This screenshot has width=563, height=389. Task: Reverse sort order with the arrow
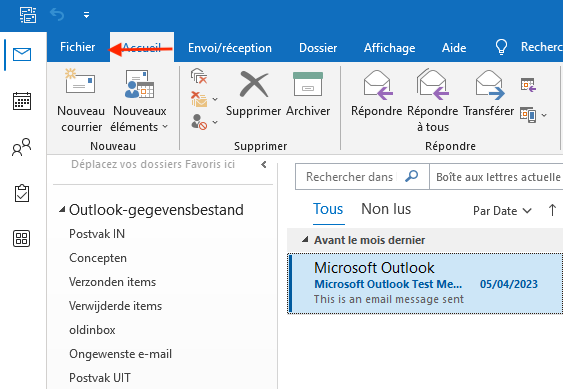coord(552,210)
